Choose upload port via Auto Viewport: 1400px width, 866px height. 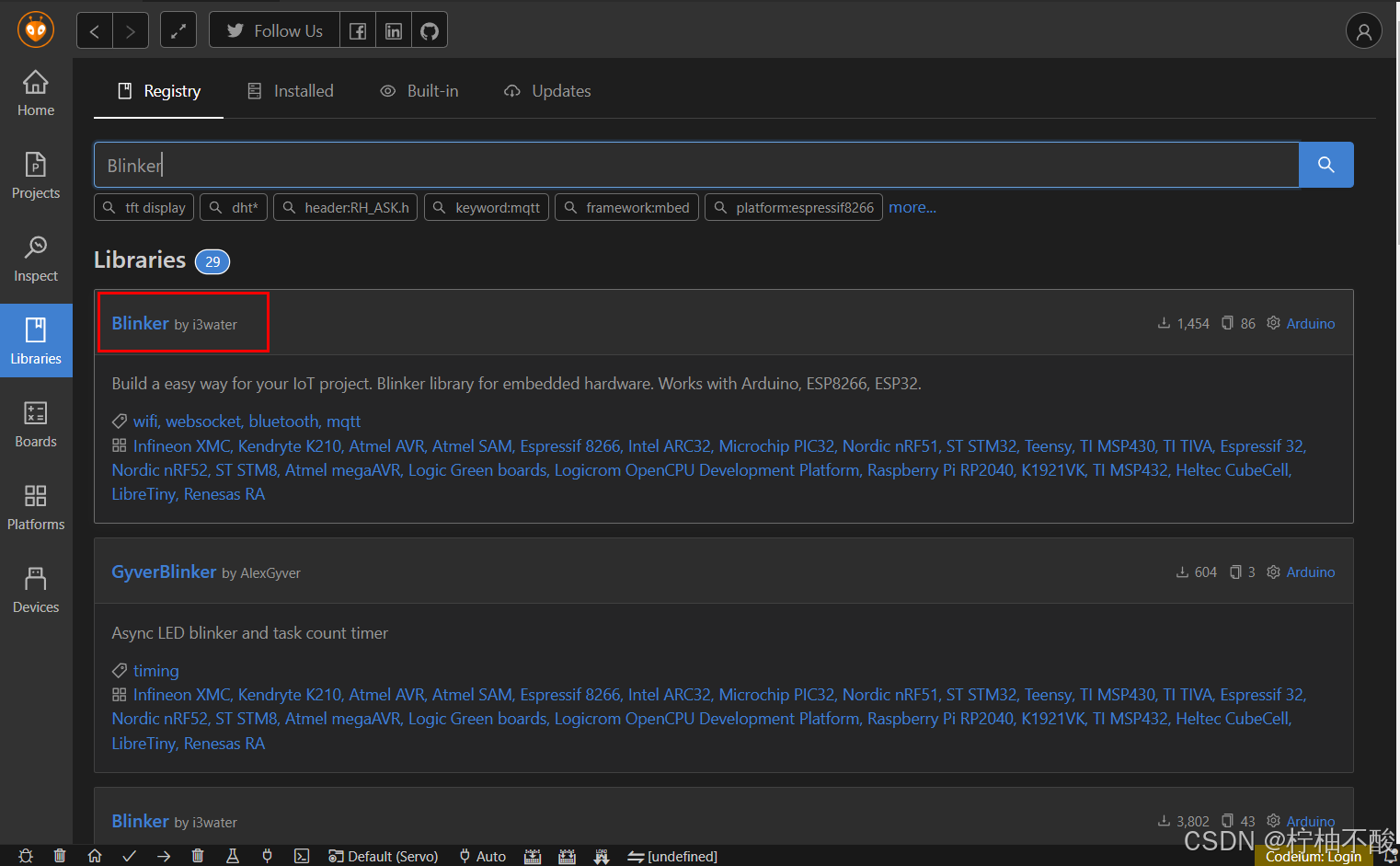coord(483,856)
